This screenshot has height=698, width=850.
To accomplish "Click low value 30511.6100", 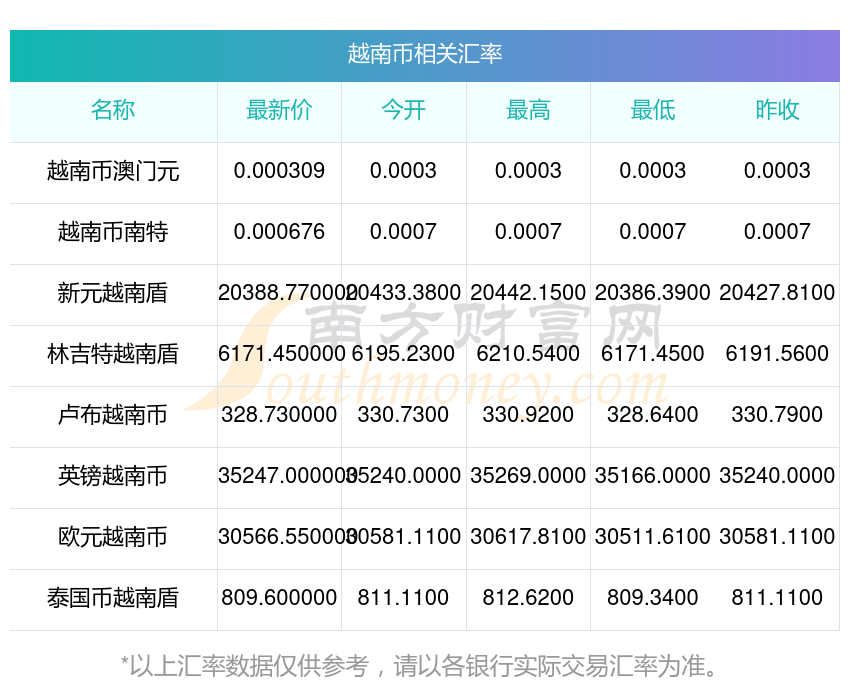I will coord(653,537).
